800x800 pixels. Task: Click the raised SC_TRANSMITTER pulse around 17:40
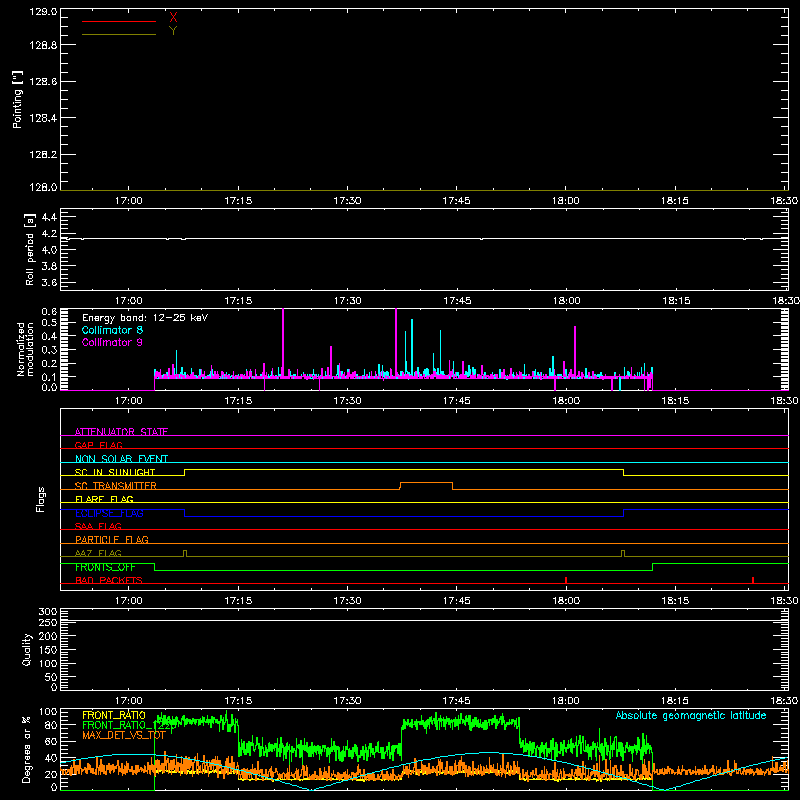(x=427, y=483)
